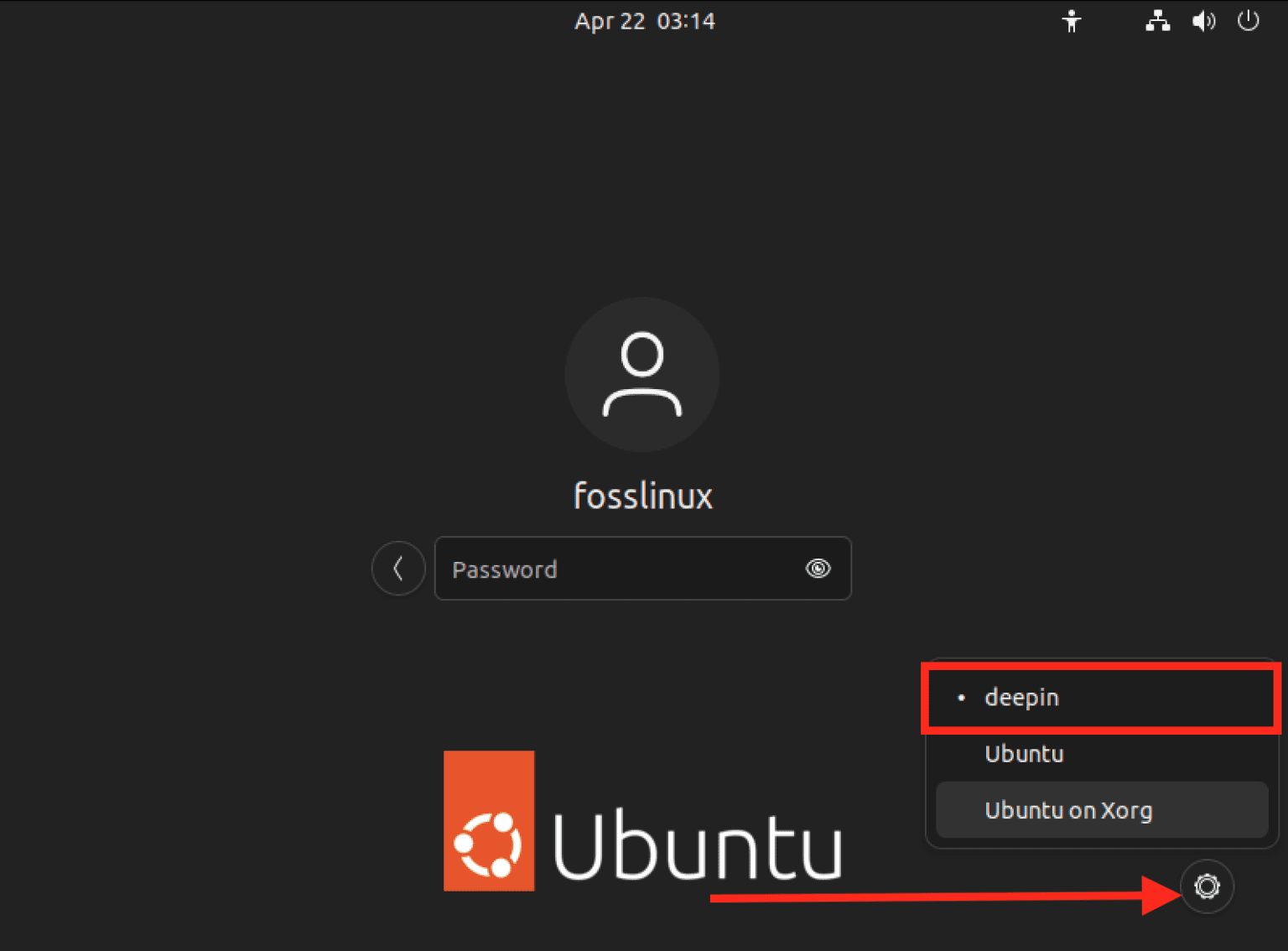Screen dimensions: 1288x951
Task: Click the network status icon
Action: click(x=1157, y=21)
